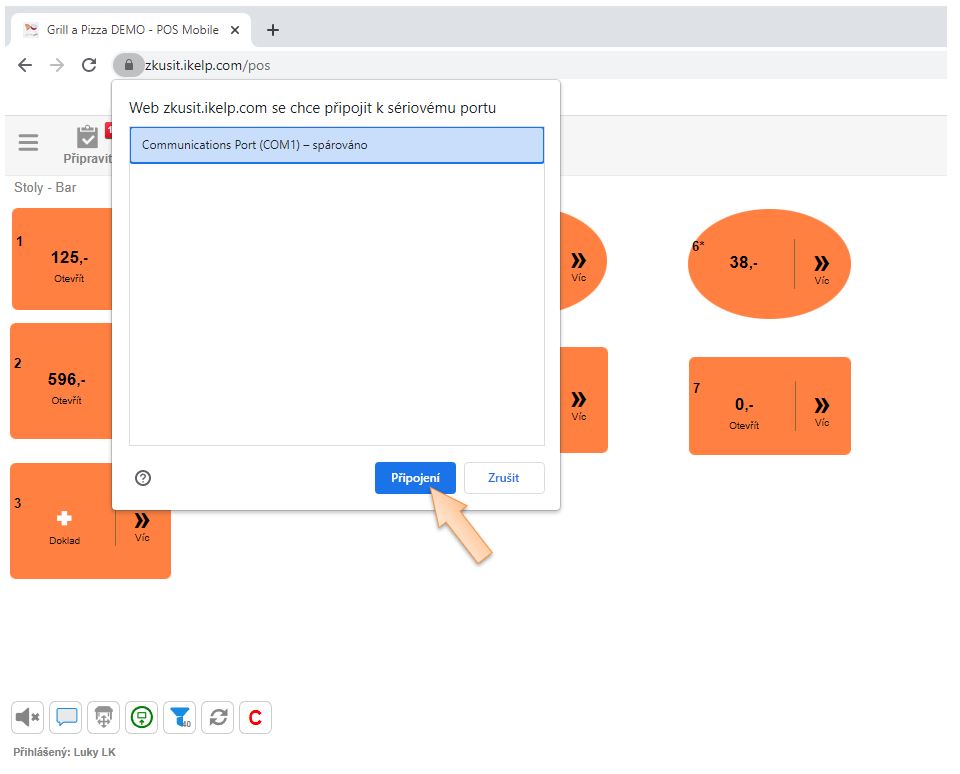Expand Víc on table 3

(x=142, y=525)
